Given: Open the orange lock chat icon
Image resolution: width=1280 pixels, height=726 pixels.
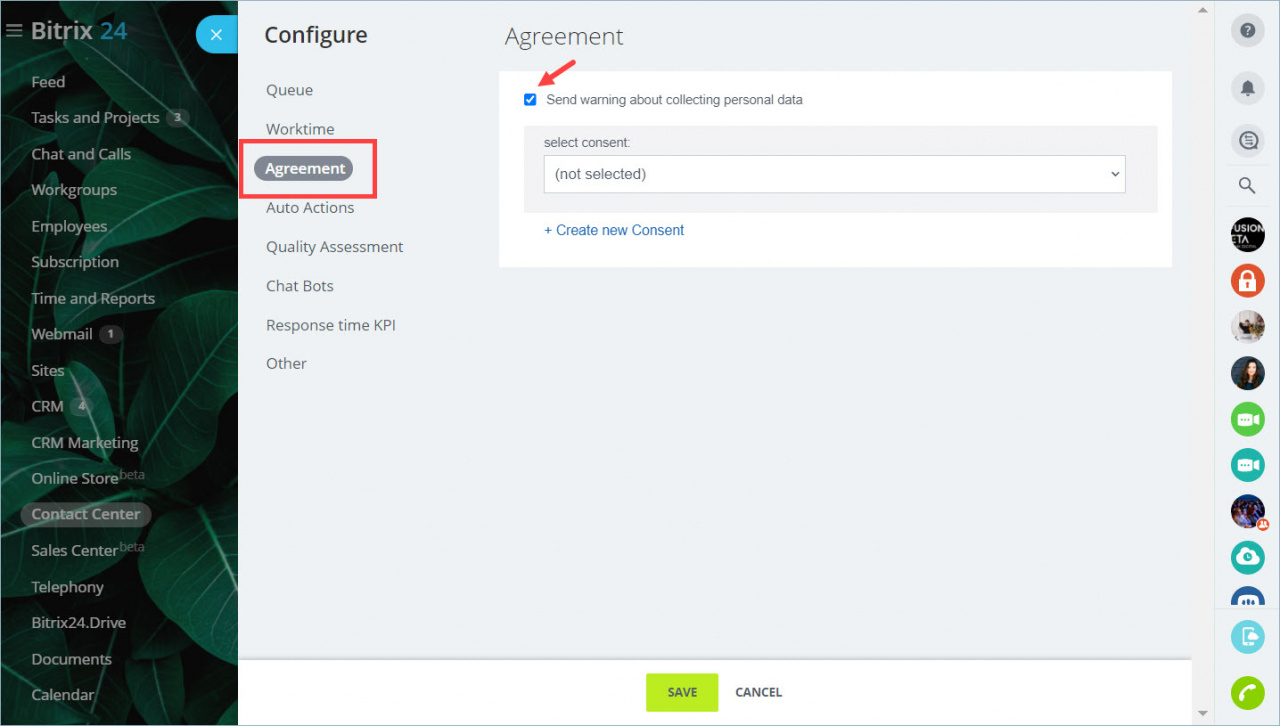Looking at the screenshot, I should 1247,281.
